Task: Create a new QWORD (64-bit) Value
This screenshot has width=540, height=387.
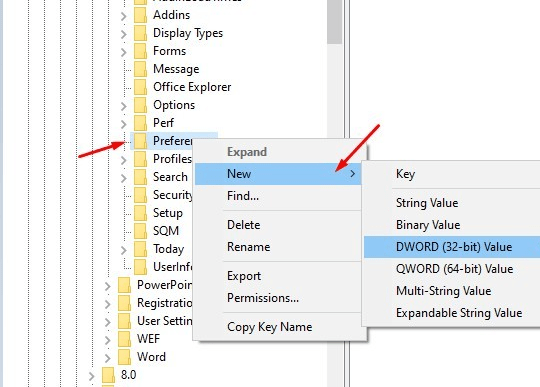Action: tap(452, 269)
